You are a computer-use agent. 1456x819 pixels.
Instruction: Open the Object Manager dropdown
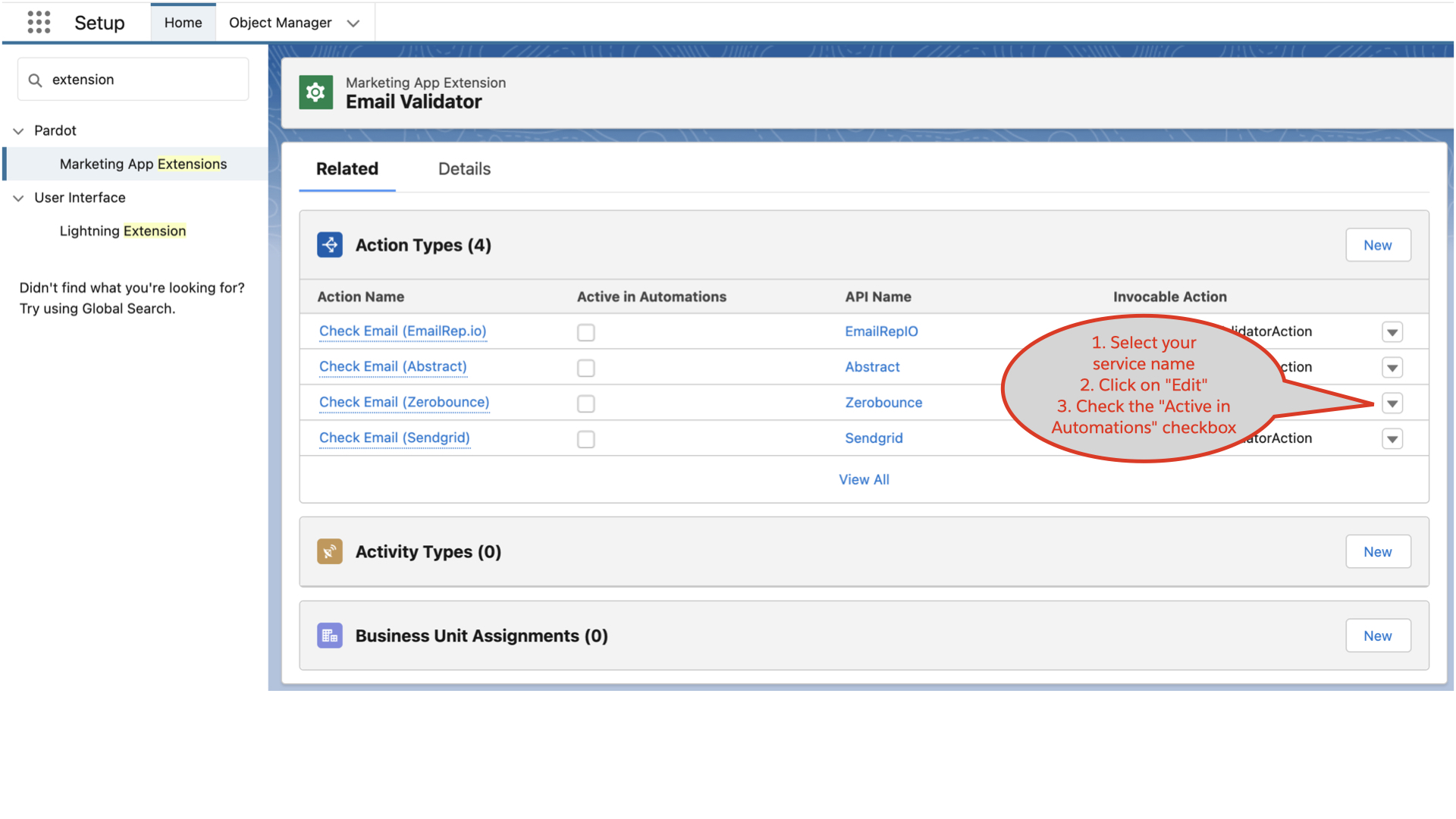pyautogui.click(x=353, y=23)
